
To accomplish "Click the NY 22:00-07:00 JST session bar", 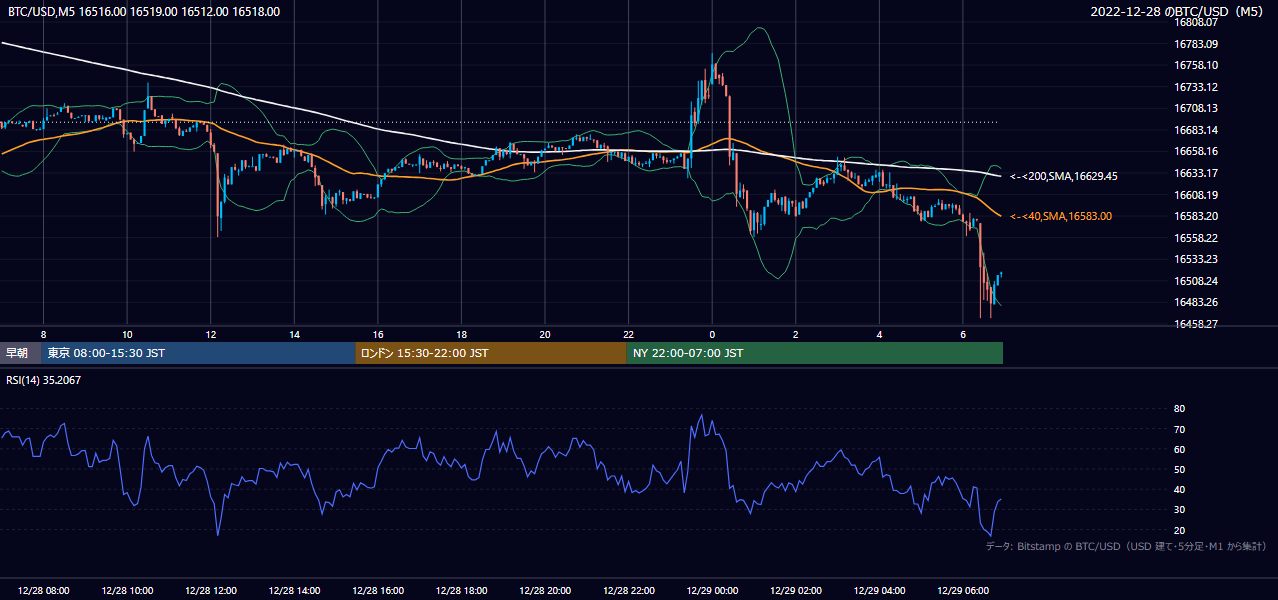I will point(815,353).
